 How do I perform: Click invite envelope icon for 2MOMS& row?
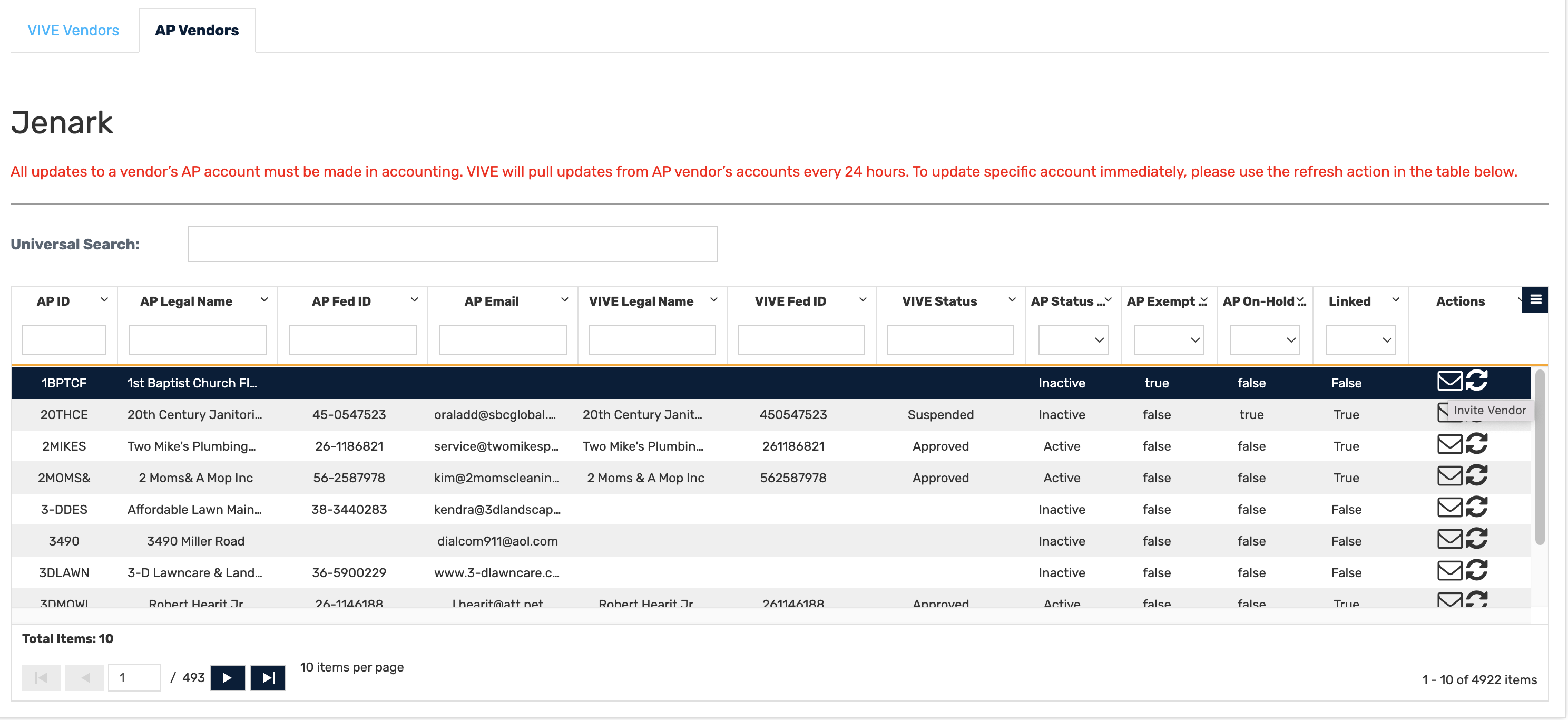(1449, 476)
